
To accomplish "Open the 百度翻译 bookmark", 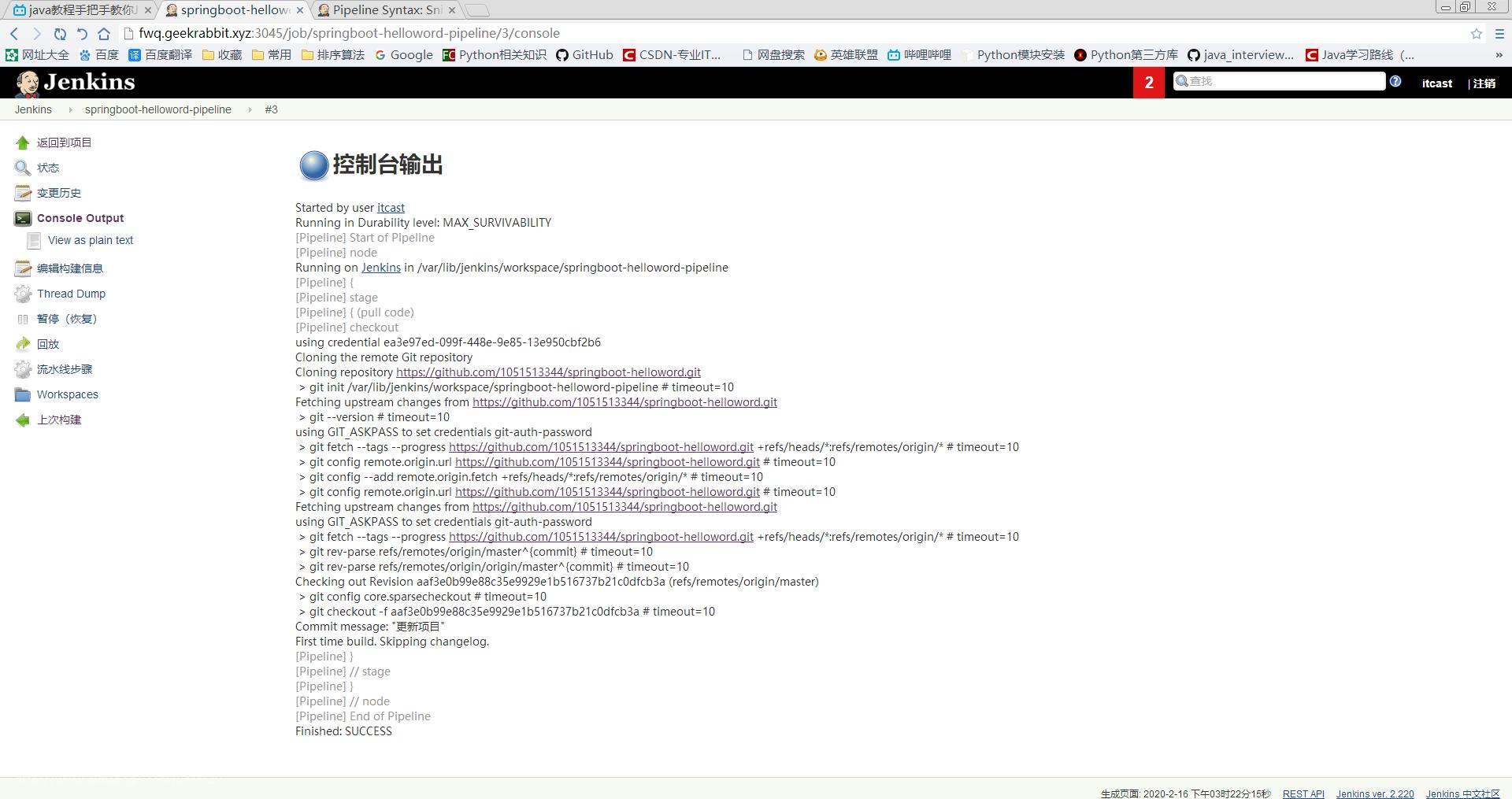I will (161, 55).
